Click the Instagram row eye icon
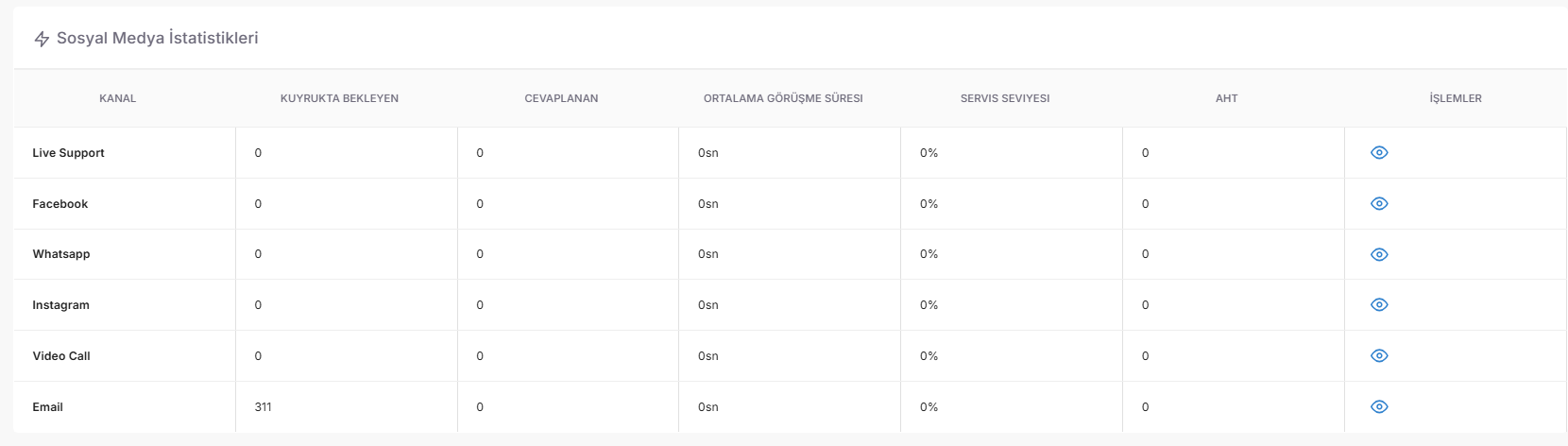Screen dimensions: 1568x446 [x=1379, y=305]
